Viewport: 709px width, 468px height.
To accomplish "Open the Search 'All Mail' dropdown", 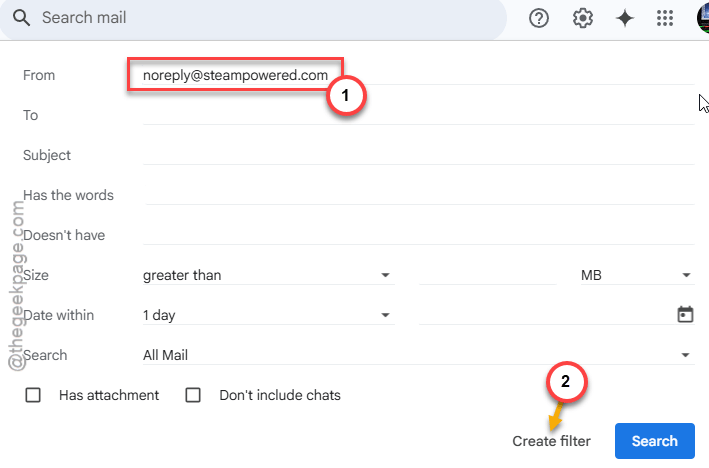I will 418,355.
